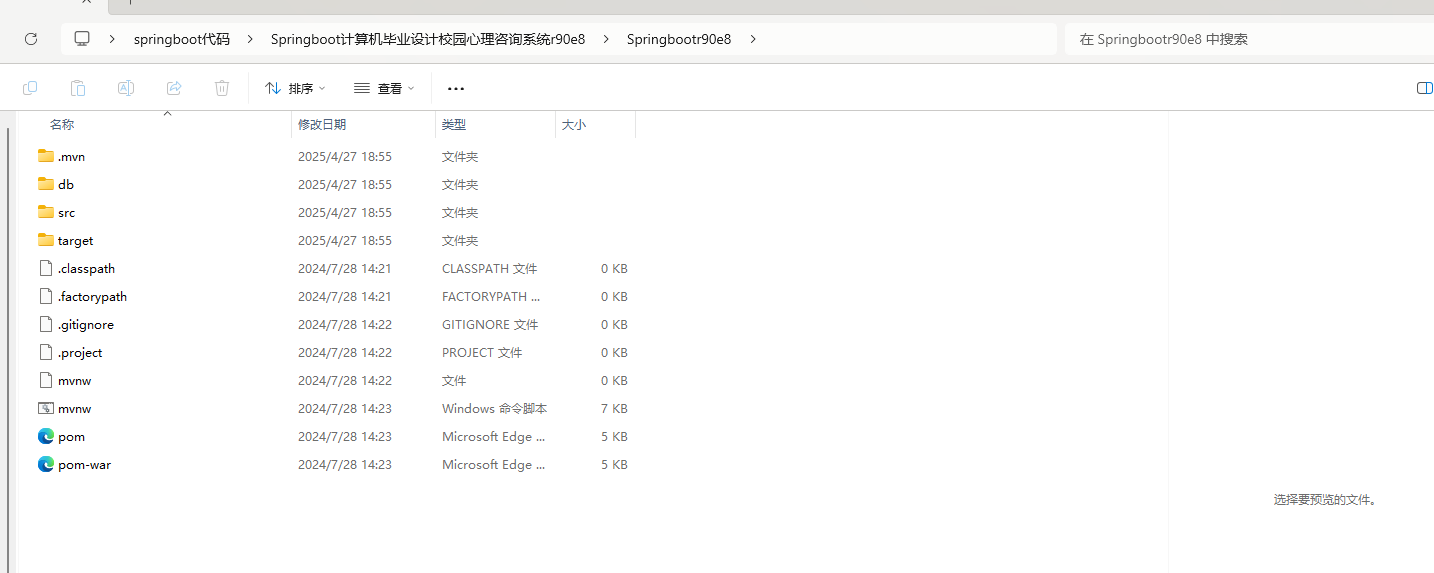Screen dimensions: 1434x573
Task: Click the CLASSPATH 文件 type cell
Action: pos(490,269)
